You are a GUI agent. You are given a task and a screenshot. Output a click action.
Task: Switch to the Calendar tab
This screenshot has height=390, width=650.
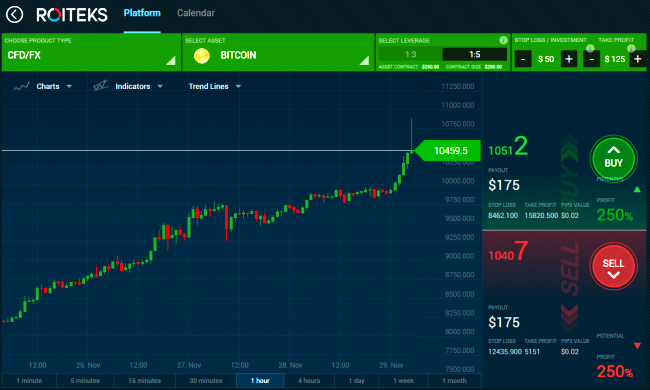click(196, 13)
